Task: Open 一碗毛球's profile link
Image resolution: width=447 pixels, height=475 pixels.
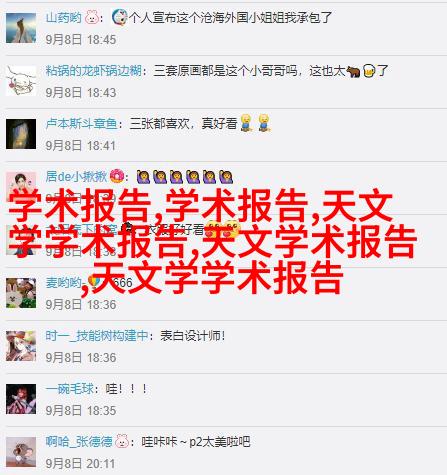Action: click(70, 389)
